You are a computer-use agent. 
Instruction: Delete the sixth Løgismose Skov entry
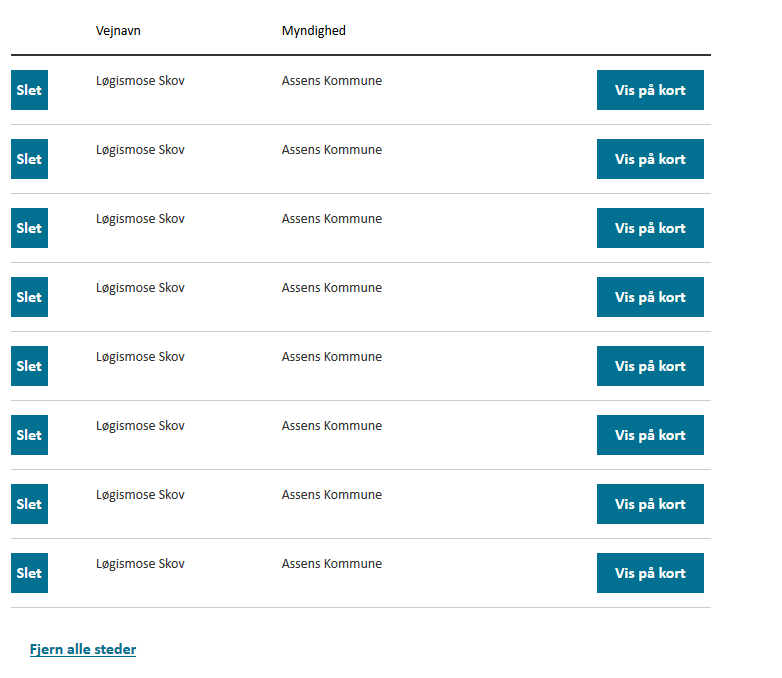click(x=29, y=435)
